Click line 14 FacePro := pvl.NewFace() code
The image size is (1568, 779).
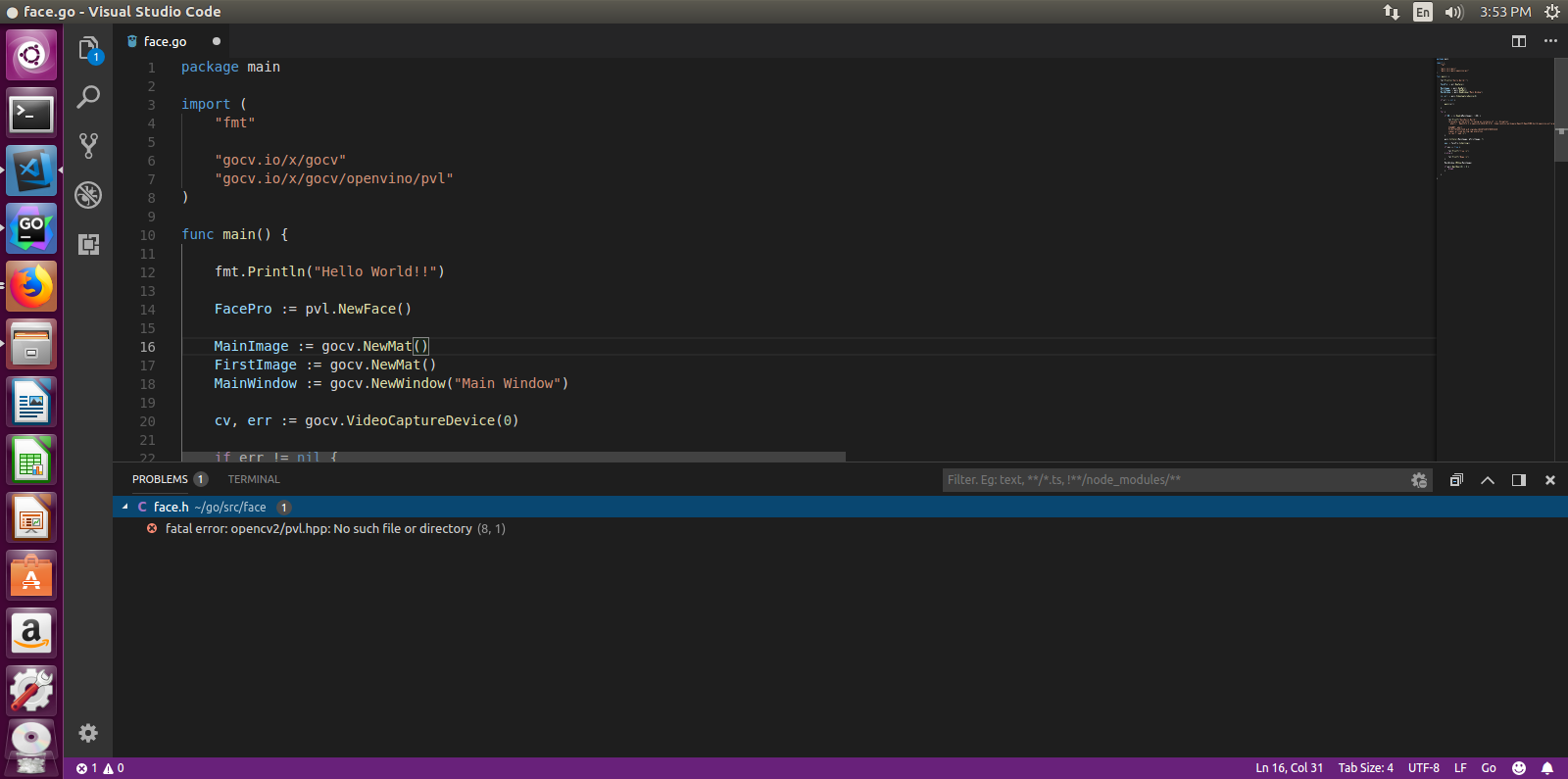click(x=313, y=309)
